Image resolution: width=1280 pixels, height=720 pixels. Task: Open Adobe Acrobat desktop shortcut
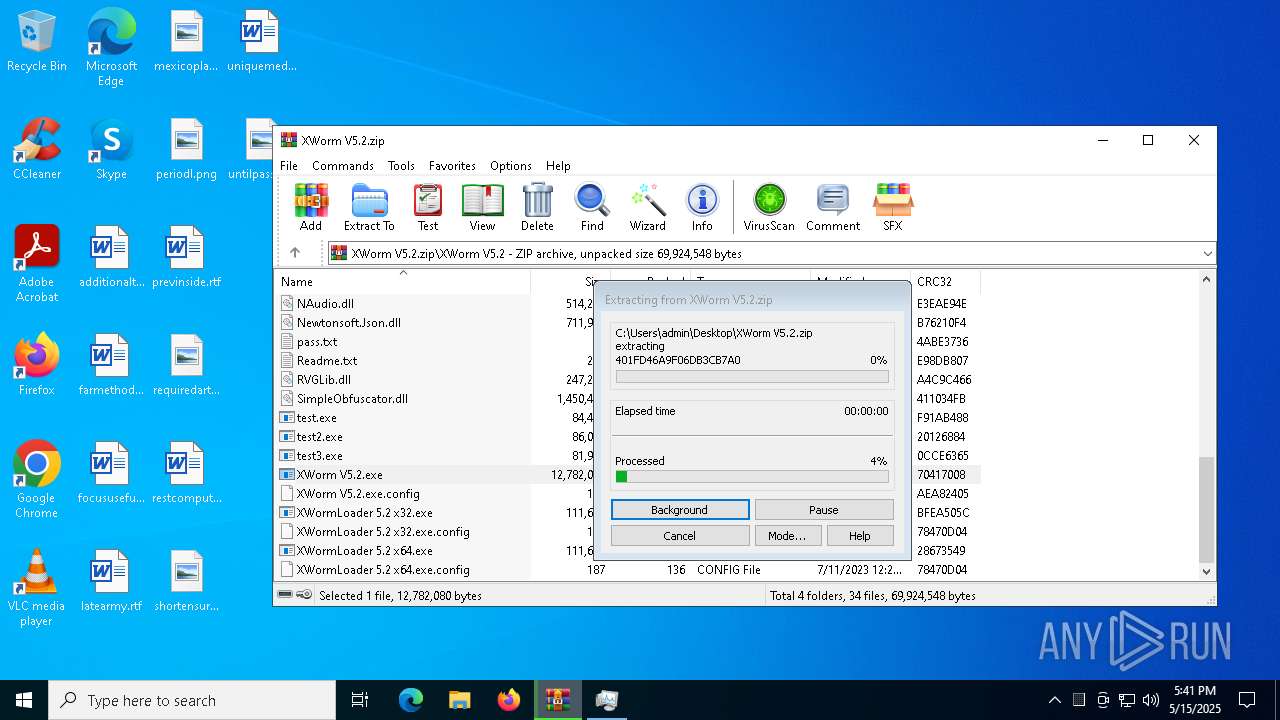tap(37, 264)
